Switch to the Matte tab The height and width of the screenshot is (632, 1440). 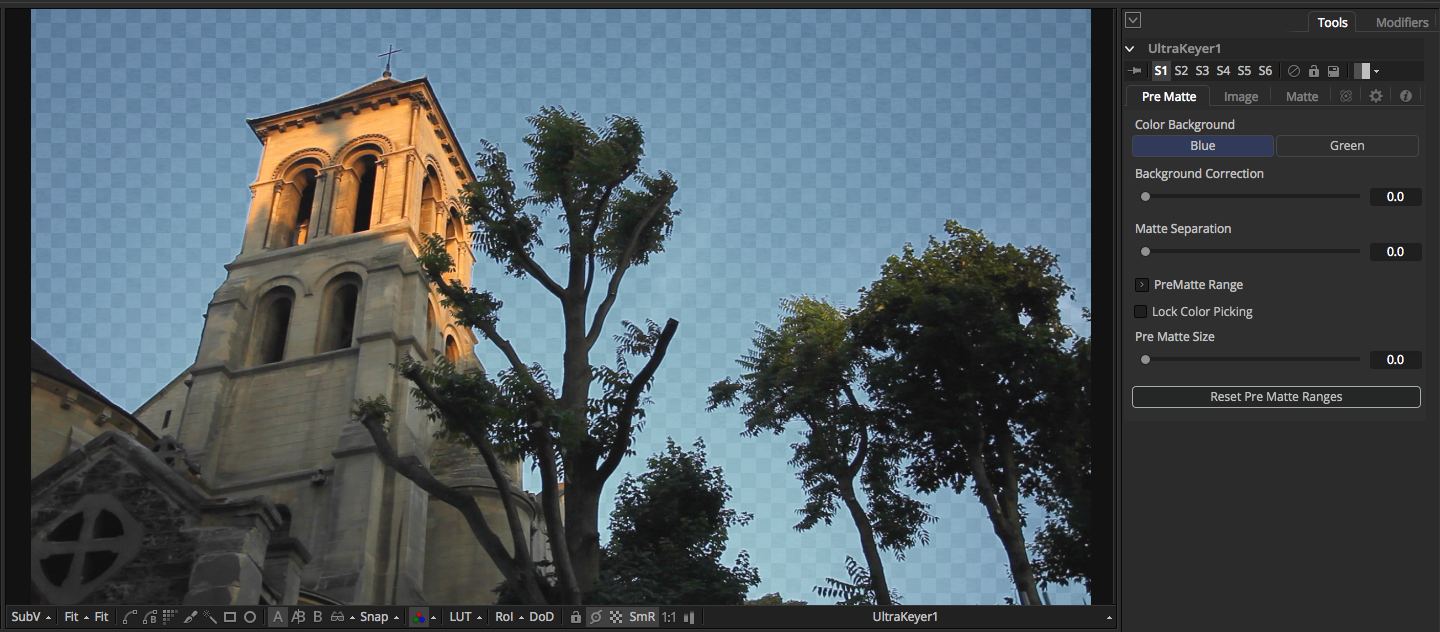1301,96
